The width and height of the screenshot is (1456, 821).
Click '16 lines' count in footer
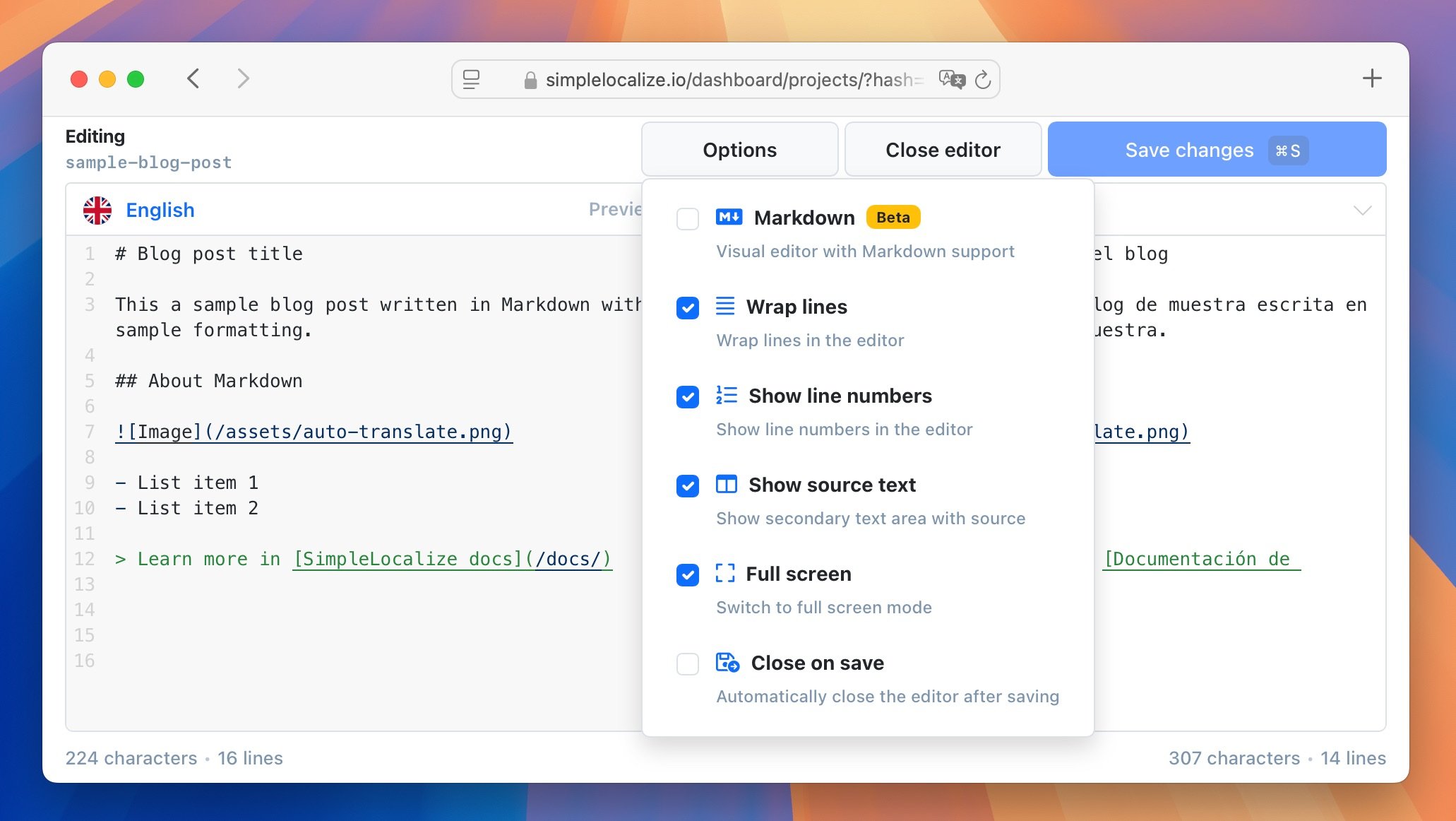click(x=250, y=758)
